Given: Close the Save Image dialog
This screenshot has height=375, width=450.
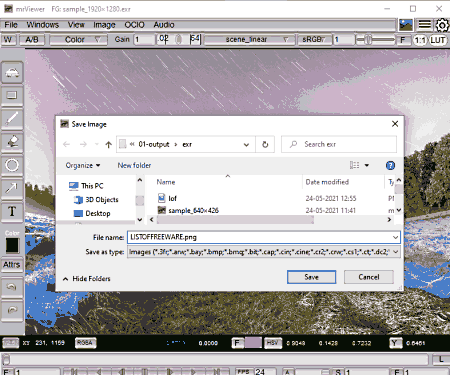Looking at the screenshot, I should 395,124.
